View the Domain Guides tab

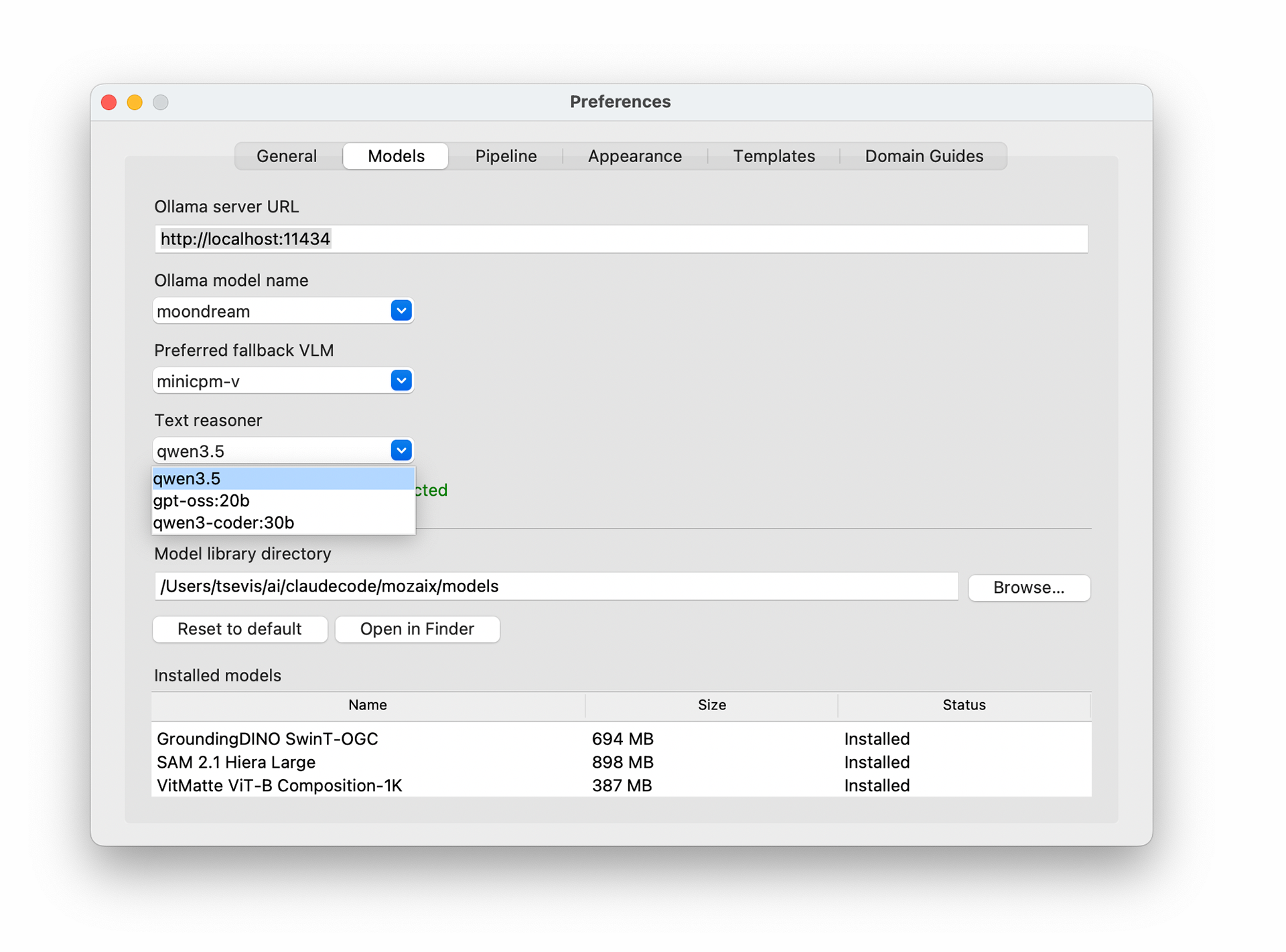[x=924, y=155]
